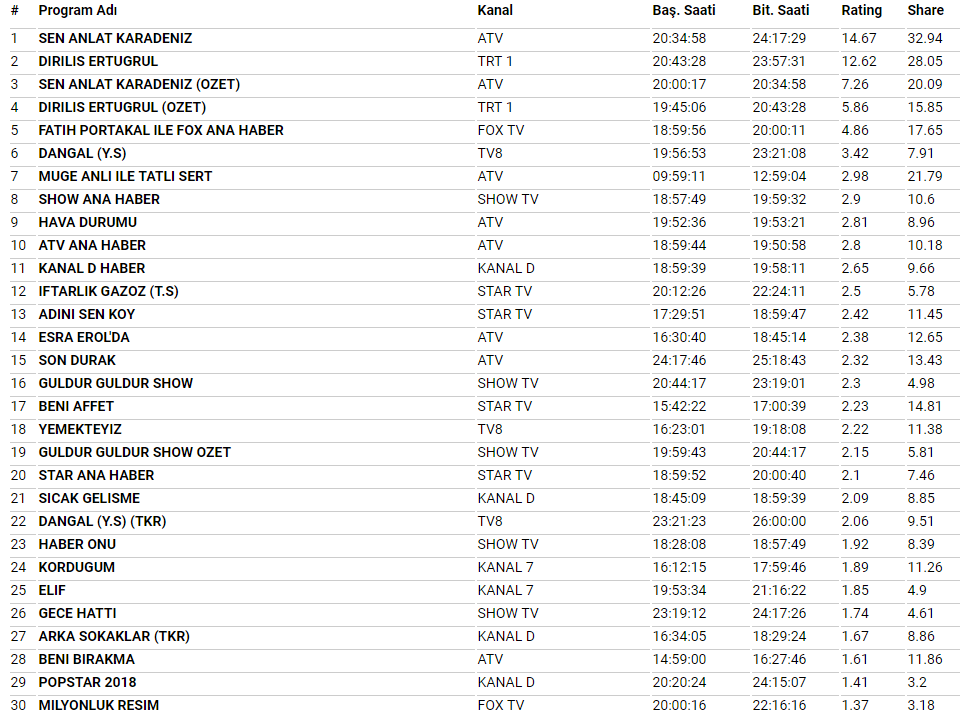Click the Program Adı column header
Viewport: 960px width, 716px height.
(x=77, y=10)
